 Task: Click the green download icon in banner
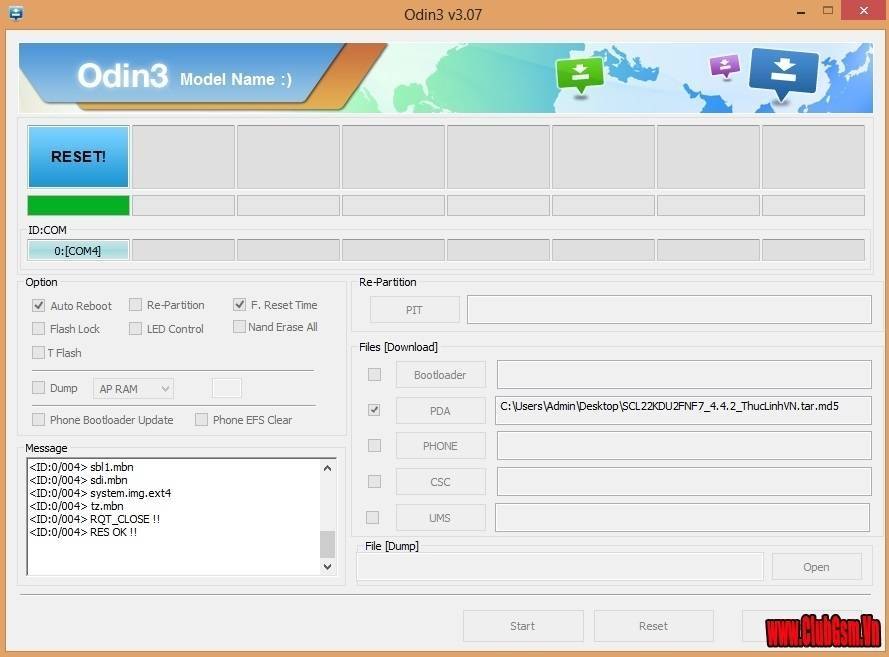(x=579, y=75)
